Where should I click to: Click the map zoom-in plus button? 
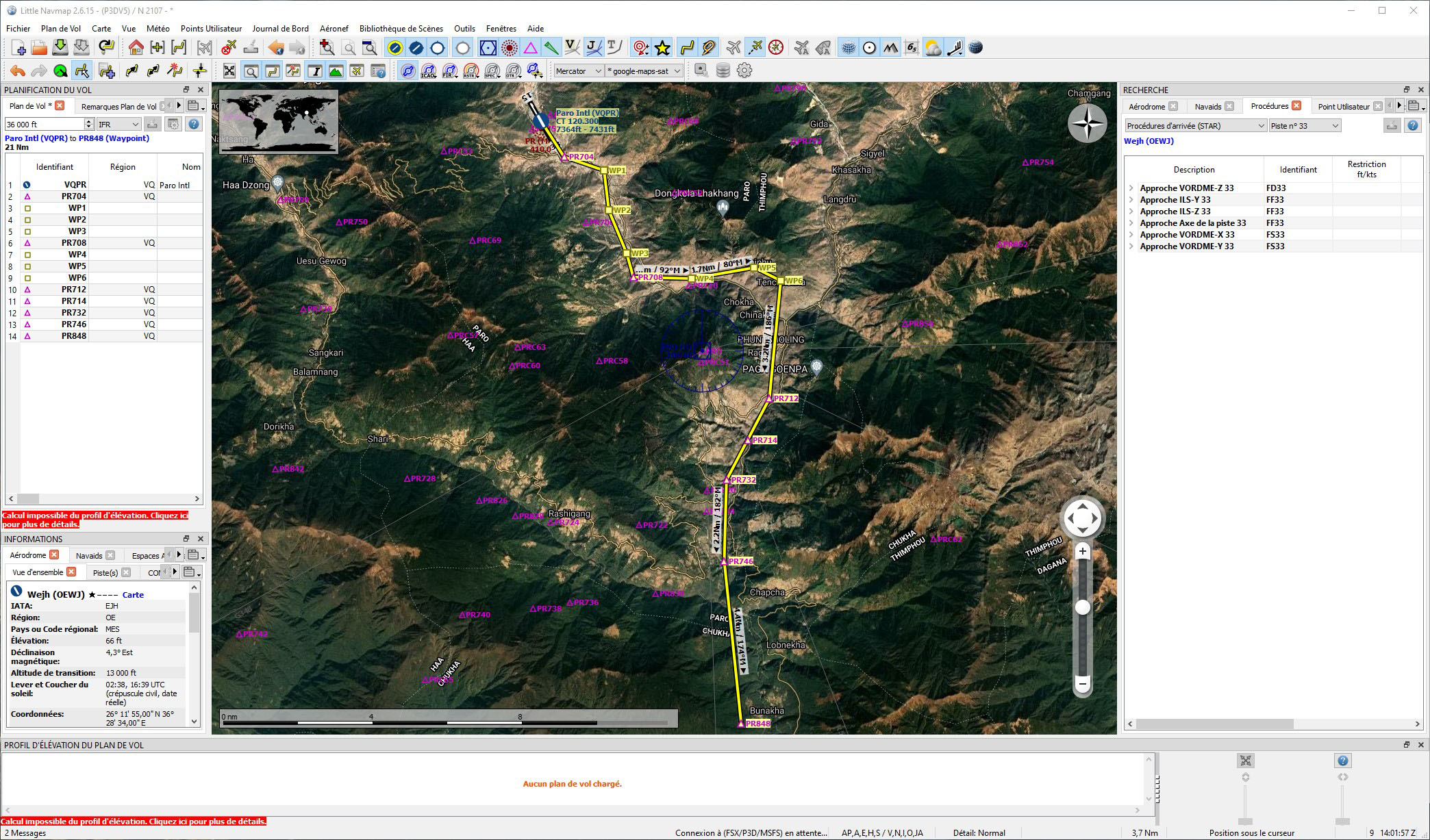click(1083, 552)
